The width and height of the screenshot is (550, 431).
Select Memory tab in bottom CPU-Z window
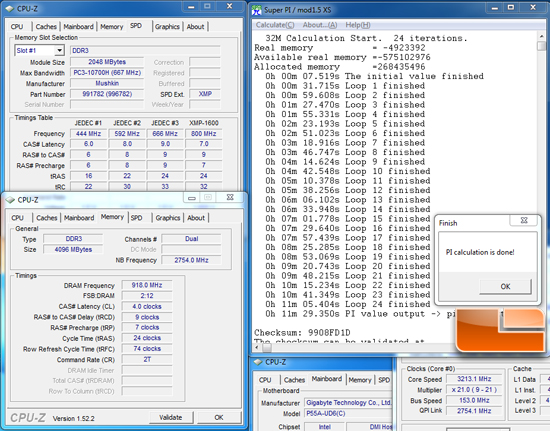[x=360, y=380]
